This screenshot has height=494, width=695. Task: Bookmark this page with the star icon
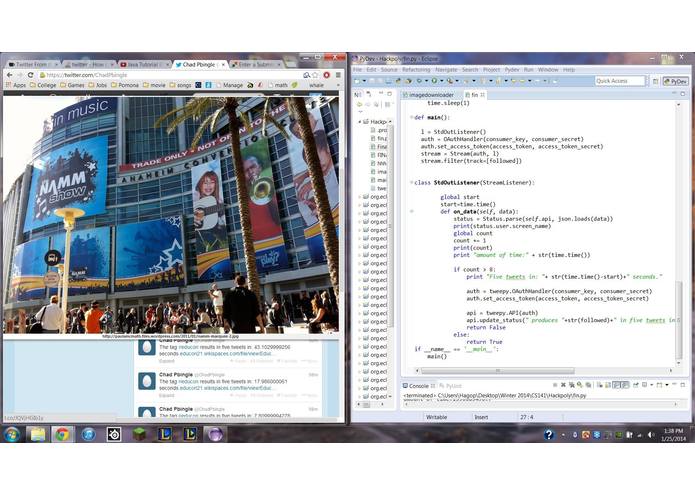click(315, 75)
